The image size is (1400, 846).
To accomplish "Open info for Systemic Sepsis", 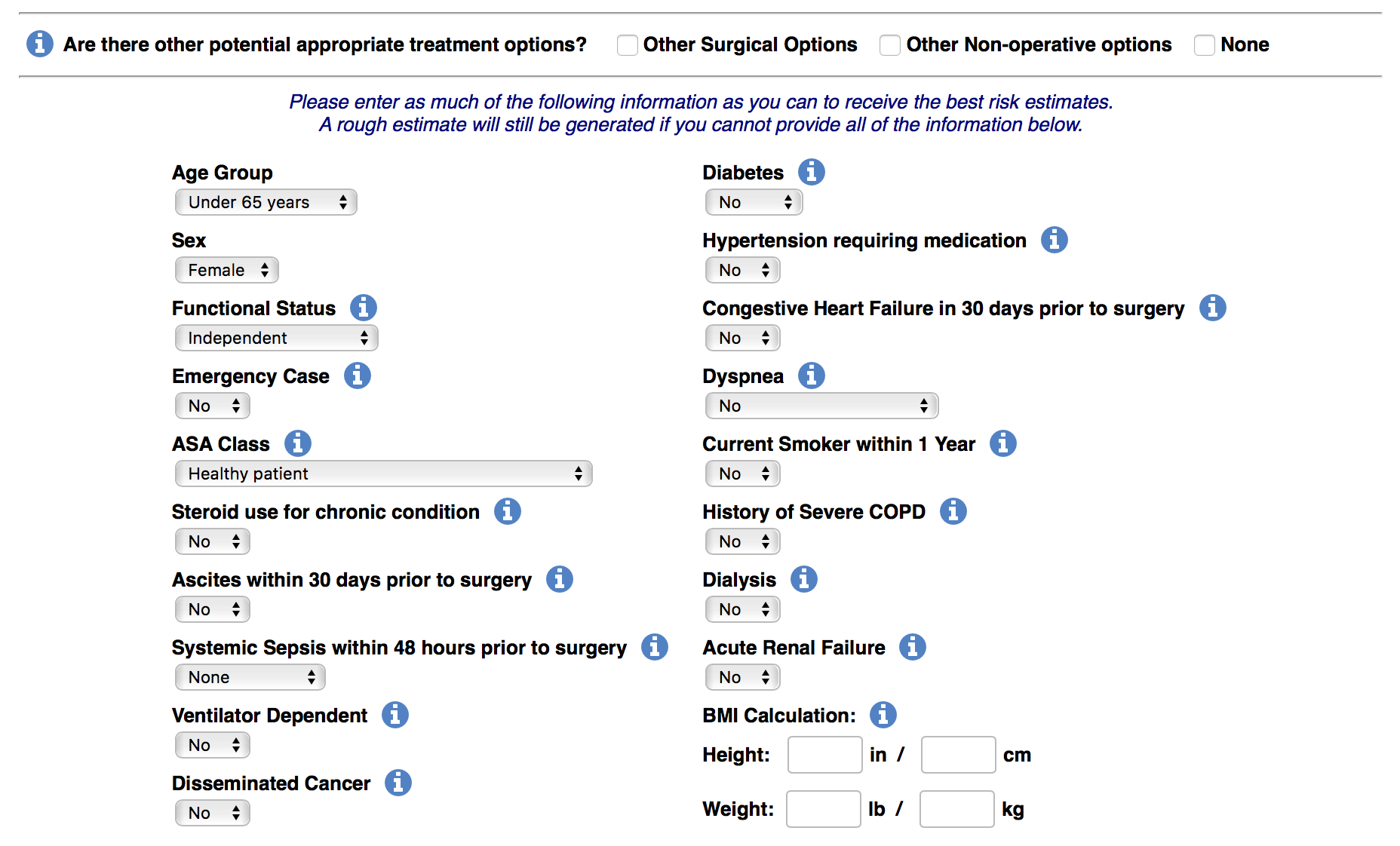I will (x=655, y=647).
